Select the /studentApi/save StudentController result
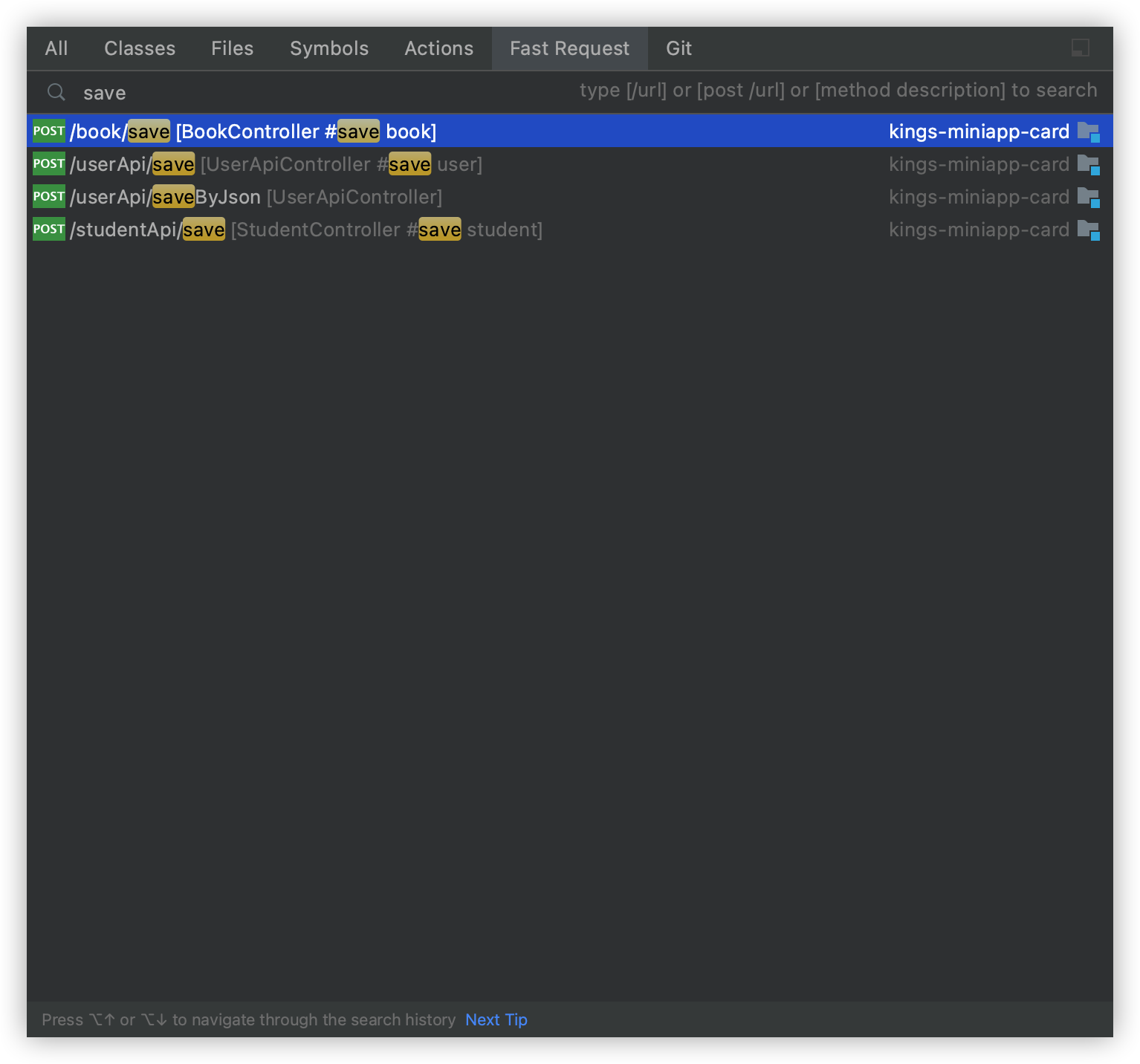 (x=306, y=230)
